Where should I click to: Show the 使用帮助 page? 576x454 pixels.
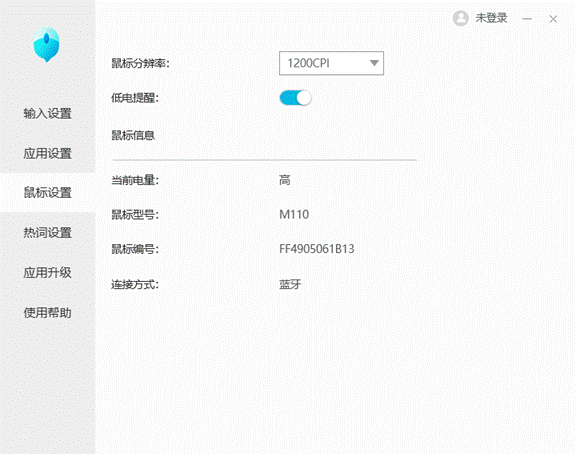tap(47, 313)
